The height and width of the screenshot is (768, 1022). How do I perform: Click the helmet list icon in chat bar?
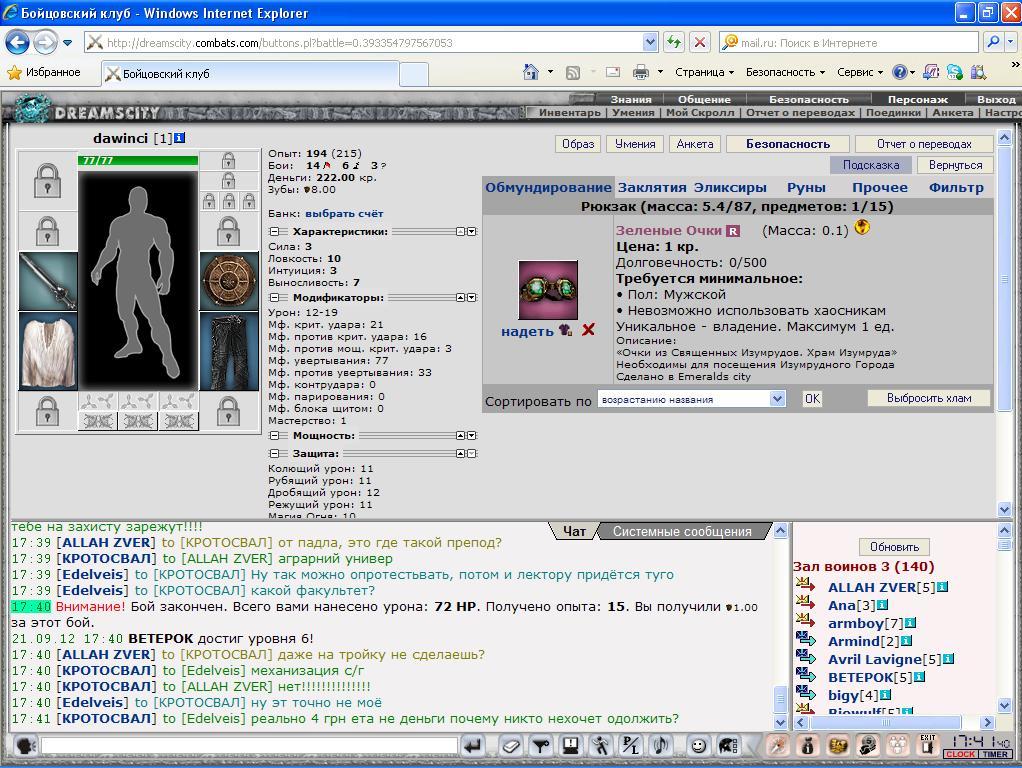pyautogui.click(x=727, y=745)
